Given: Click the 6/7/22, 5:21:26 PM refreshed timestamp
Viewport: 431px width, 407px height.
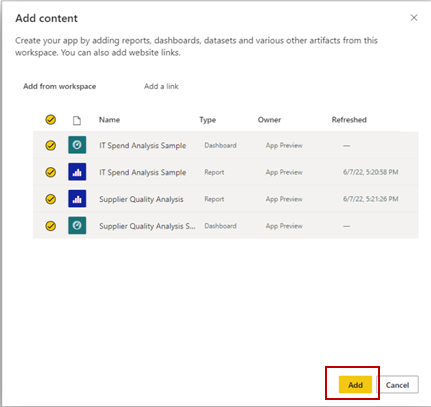Looking at the screenshot, I should 371,199.
